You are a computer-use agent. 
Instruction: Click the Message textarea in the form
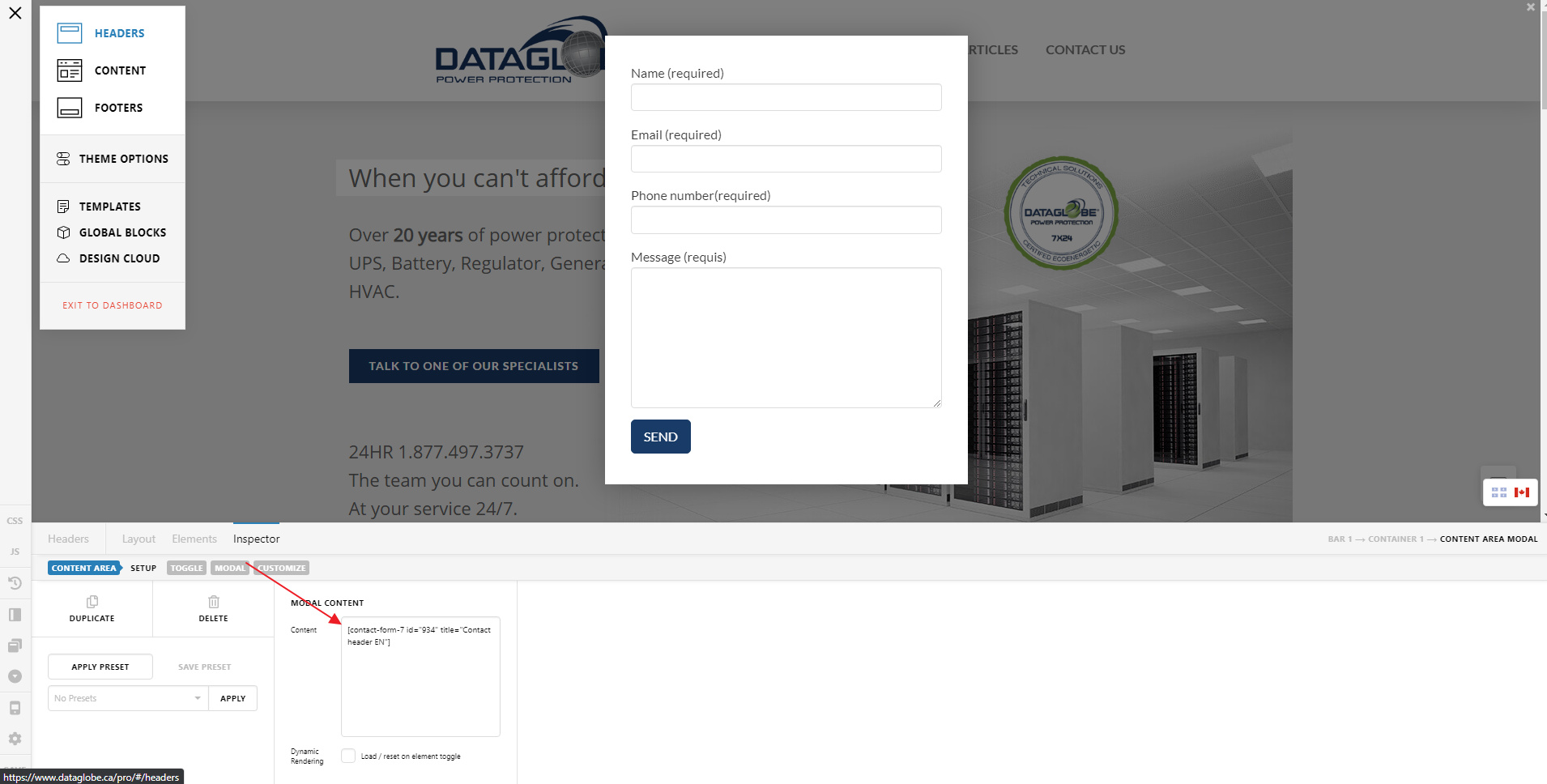click(x=786, y=338)
